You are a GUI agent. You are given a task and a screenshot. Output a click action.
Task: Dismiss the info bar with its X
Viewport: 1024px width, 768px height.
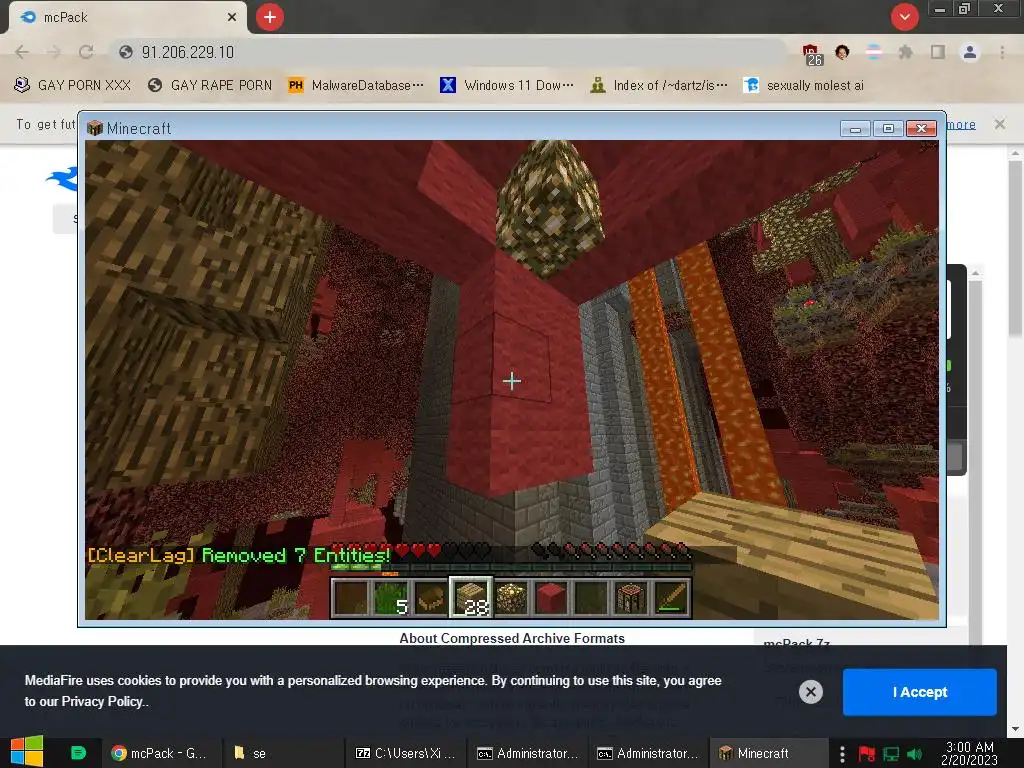pos(999,123)
